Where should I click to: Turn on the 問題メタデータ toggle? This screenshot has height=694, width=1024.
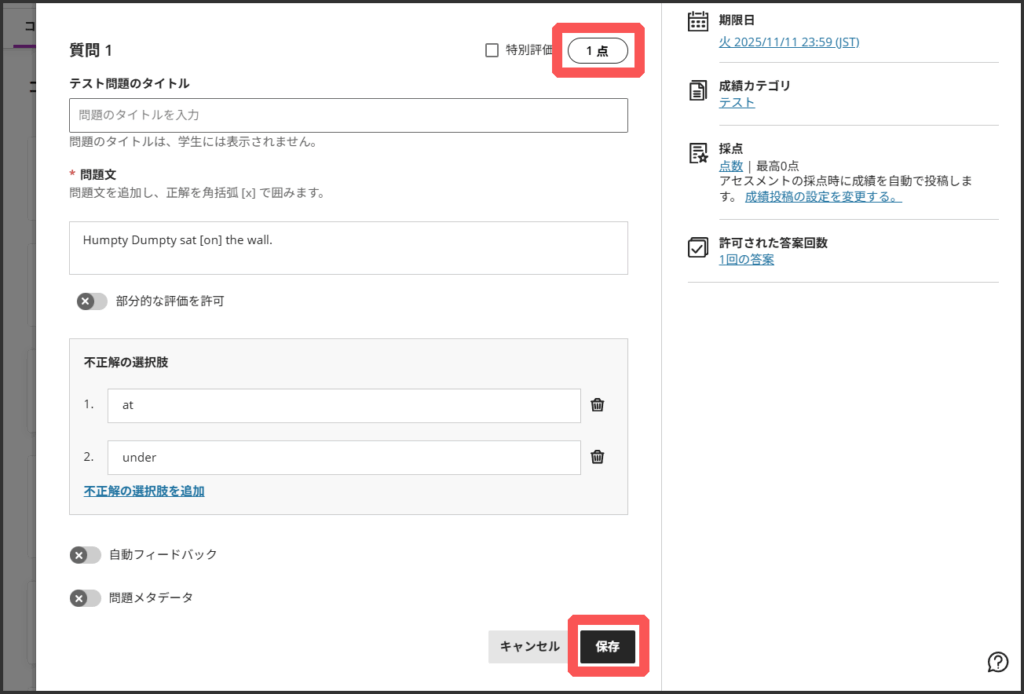tap(86, 598)
